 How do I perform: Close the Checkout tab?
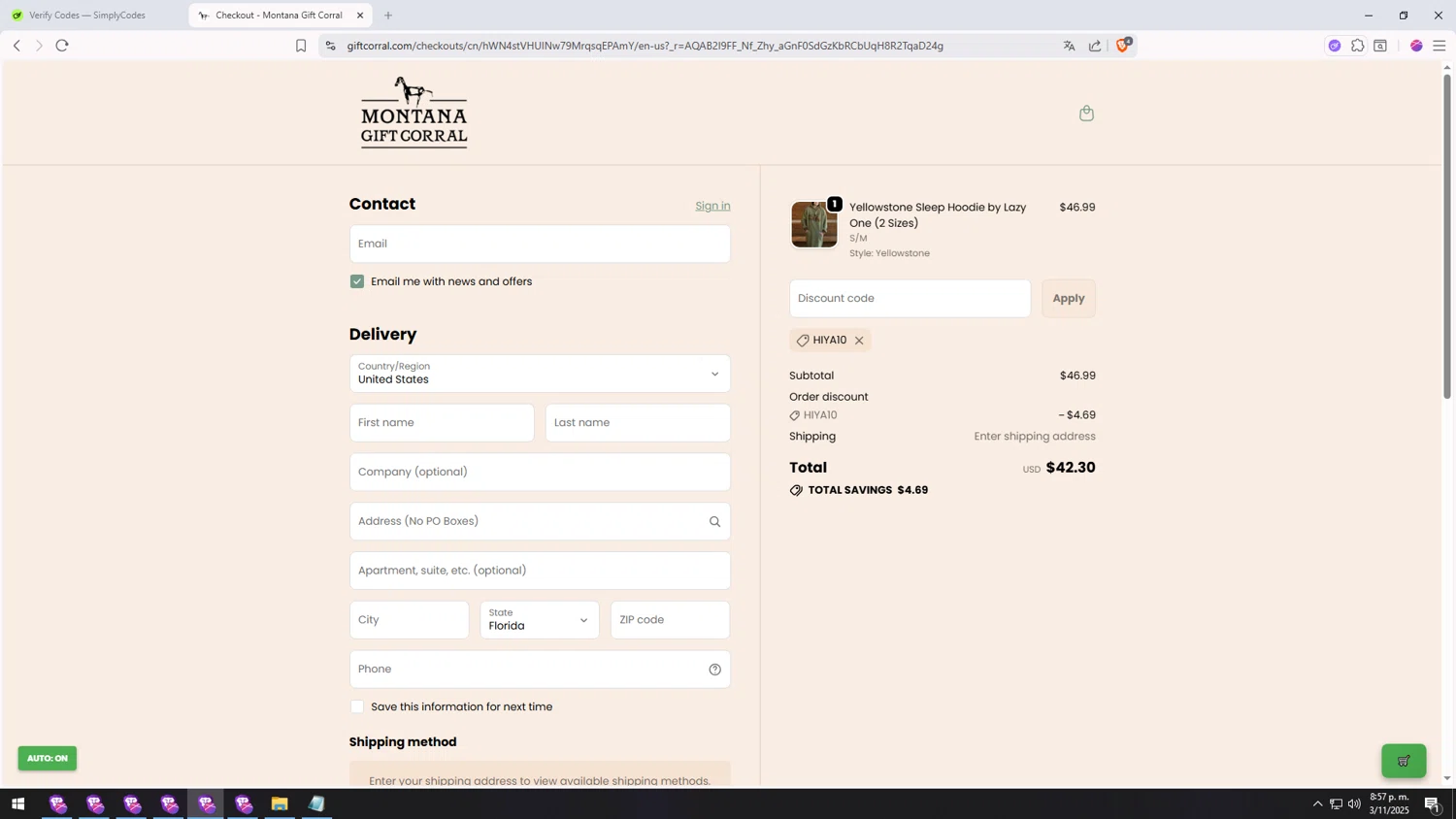coord(360,16)
